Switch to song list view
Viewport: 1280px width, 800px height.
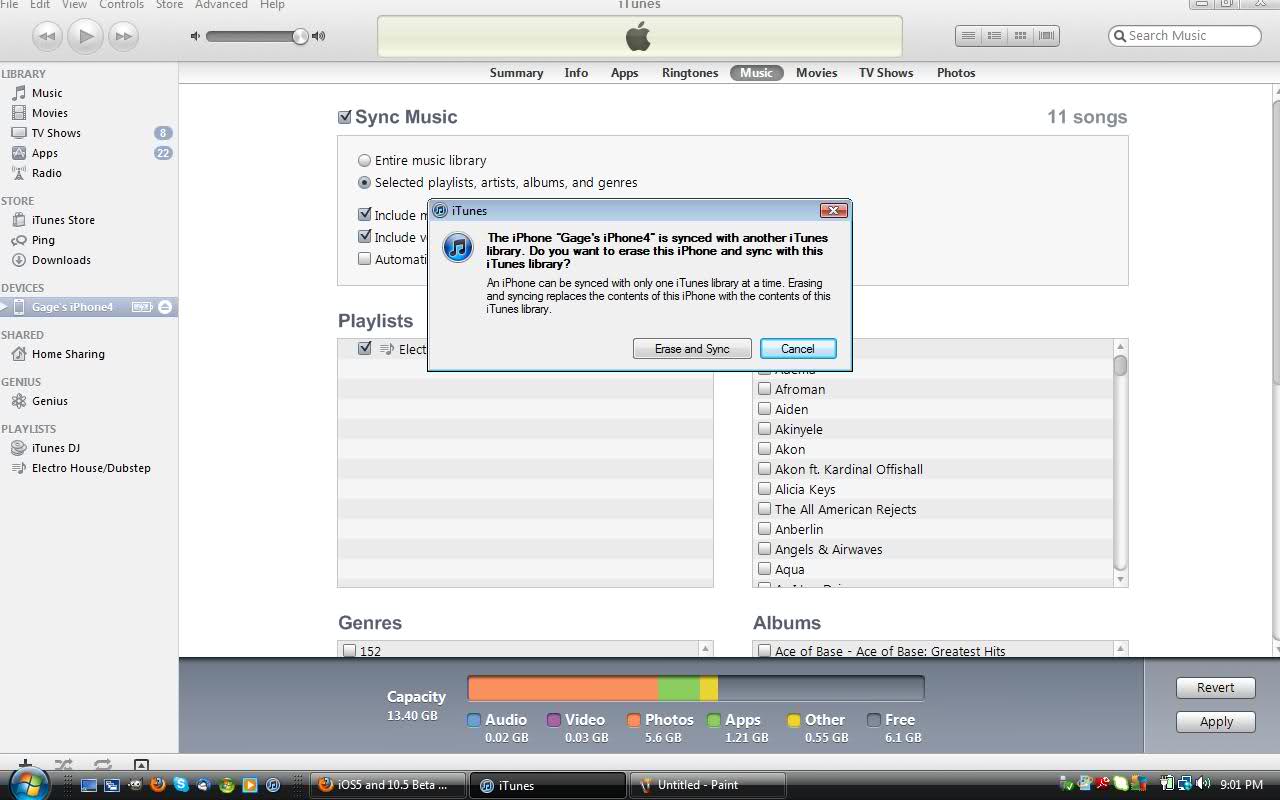click(968, 36)
